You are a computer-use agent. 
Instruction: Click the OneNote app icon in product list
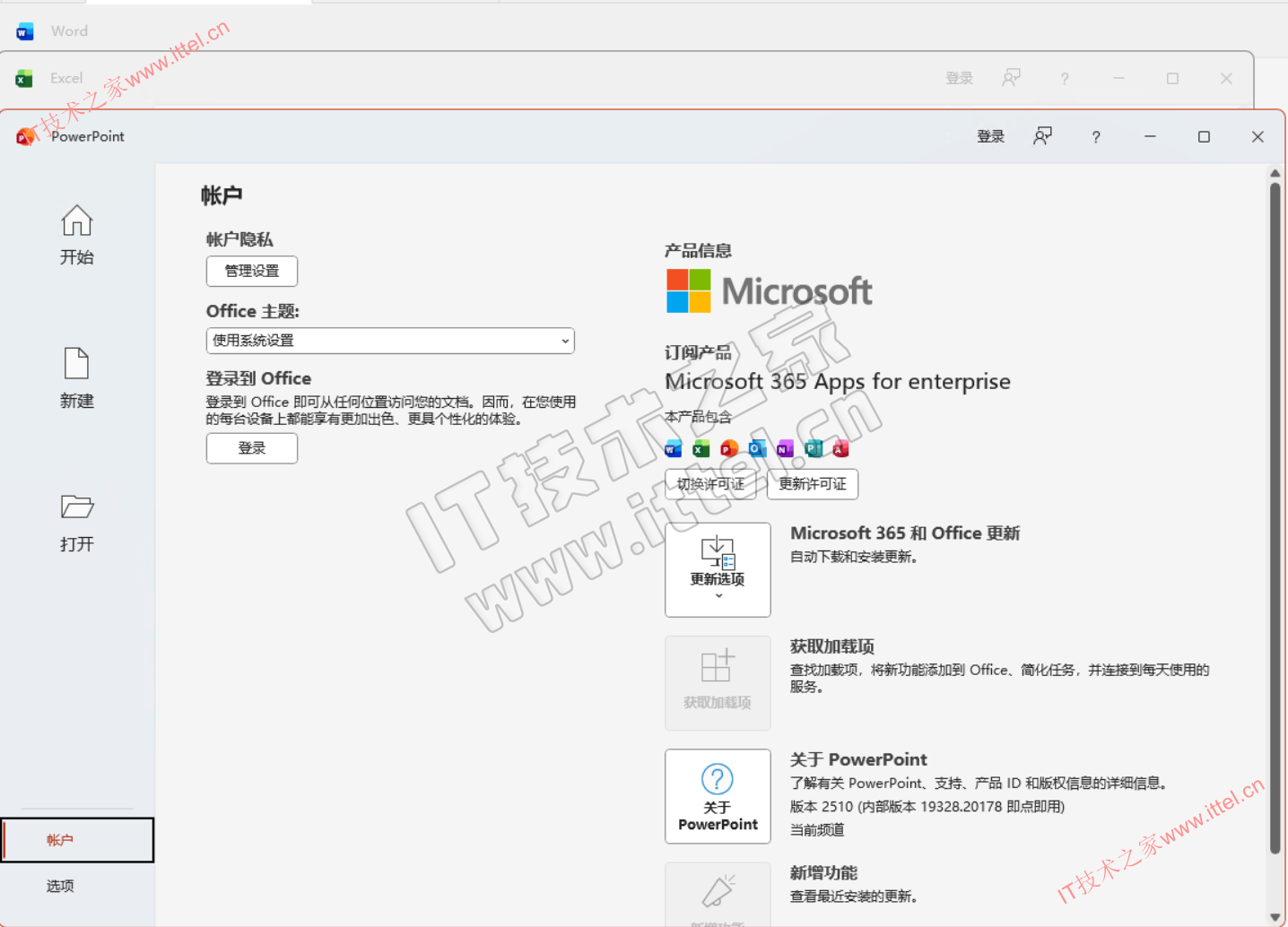click(785, 449)
